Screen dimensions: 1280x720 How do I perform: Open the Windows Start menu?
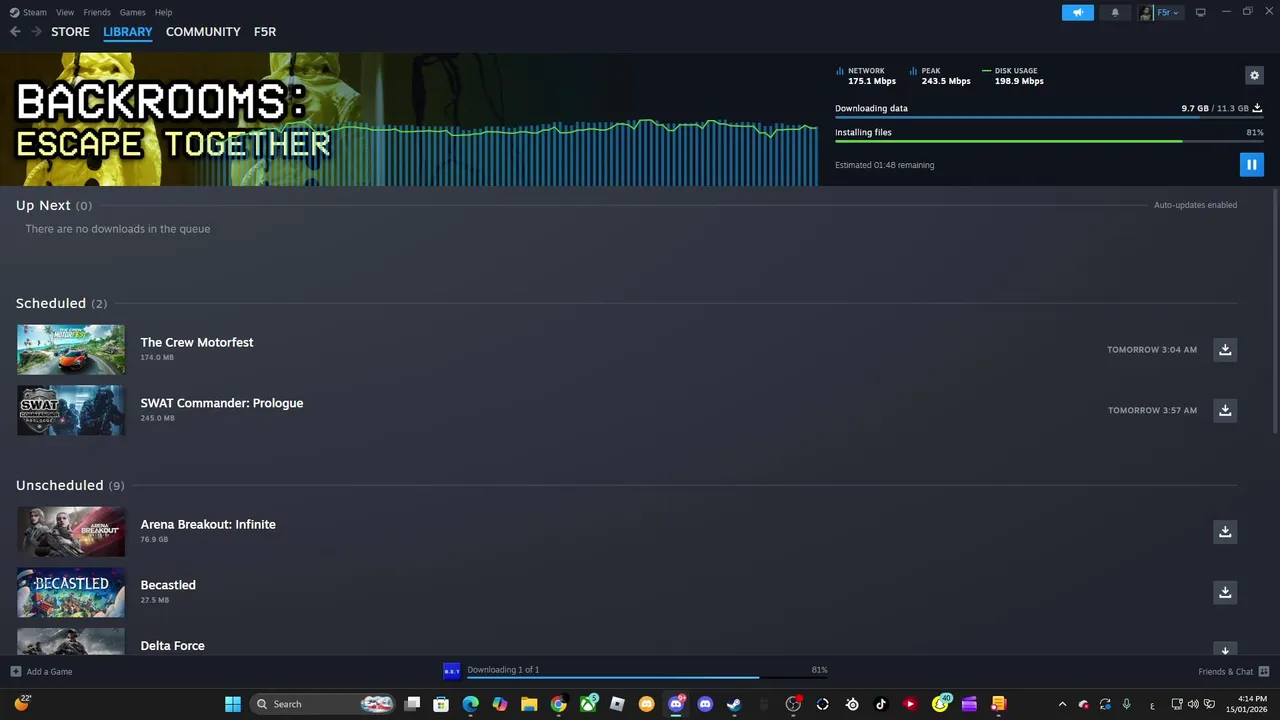233,704
